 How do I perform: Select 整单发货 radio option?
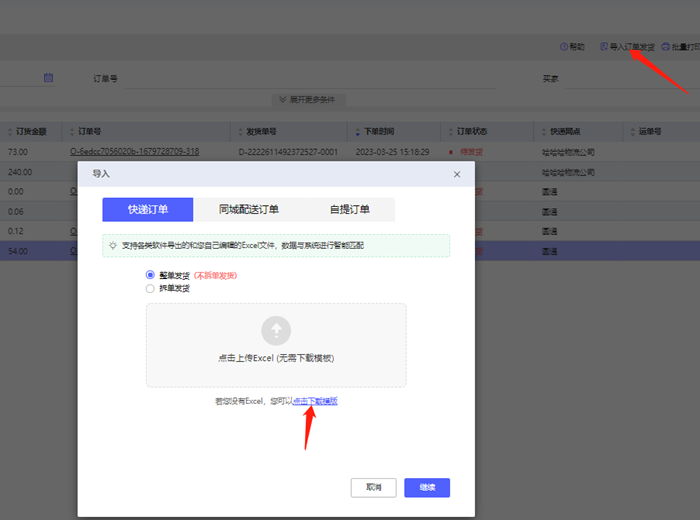150,275
